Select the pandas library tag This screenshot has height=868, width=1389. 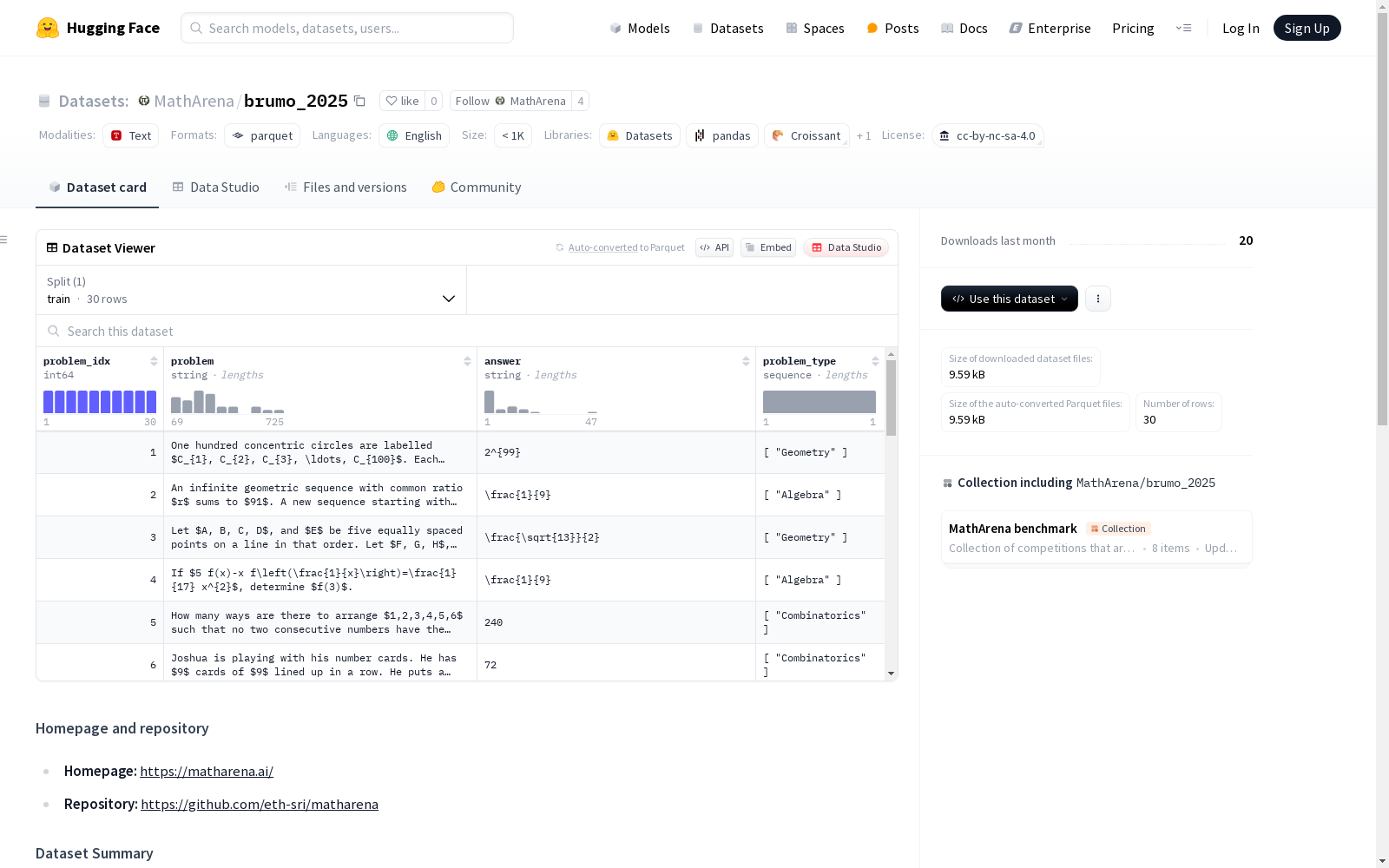[722, 135]
